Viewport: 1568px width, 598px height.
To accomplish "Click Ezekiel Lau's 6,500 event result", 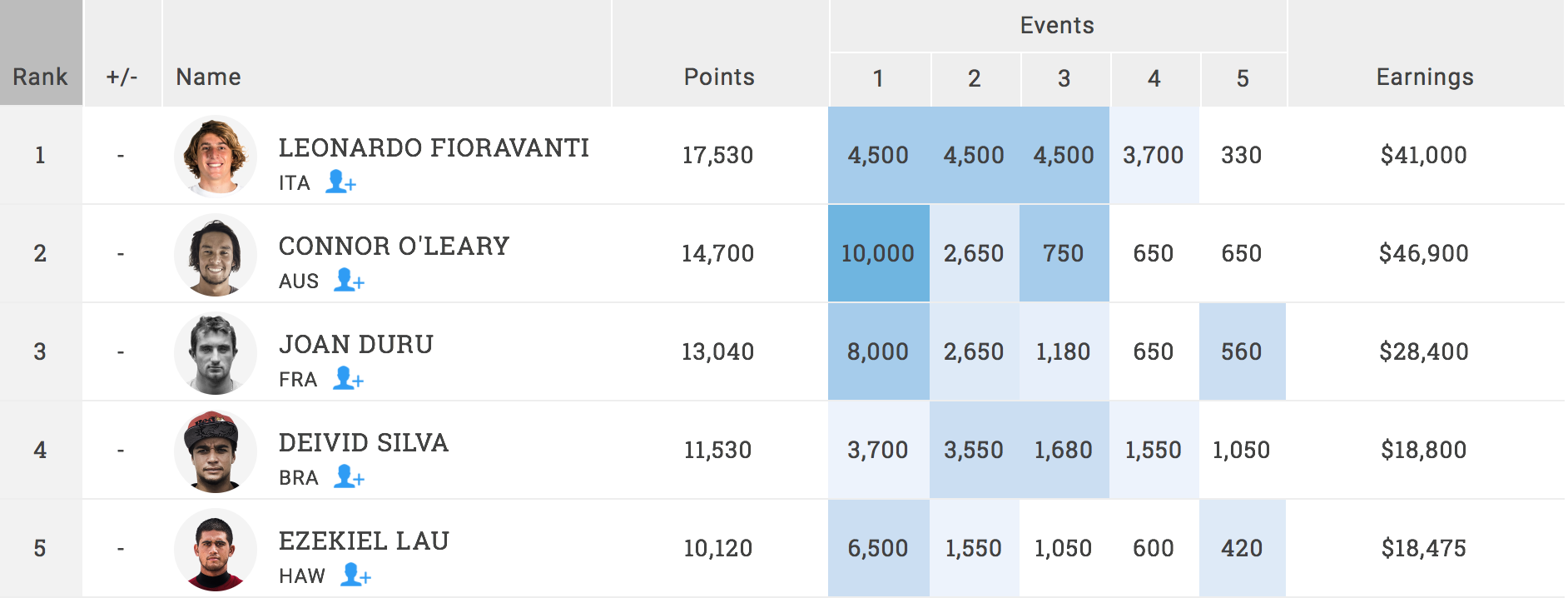I will [878, 548].
